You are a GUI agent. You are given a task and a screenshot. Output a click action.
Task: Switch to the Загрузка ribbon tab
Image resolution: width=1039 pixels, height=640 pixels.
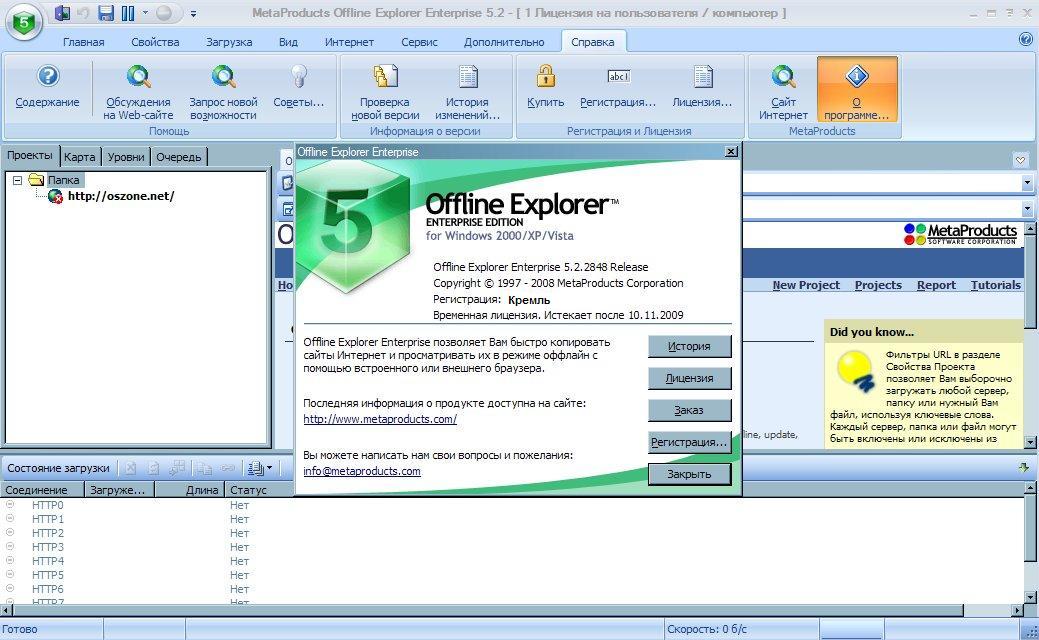click(229, 42)
